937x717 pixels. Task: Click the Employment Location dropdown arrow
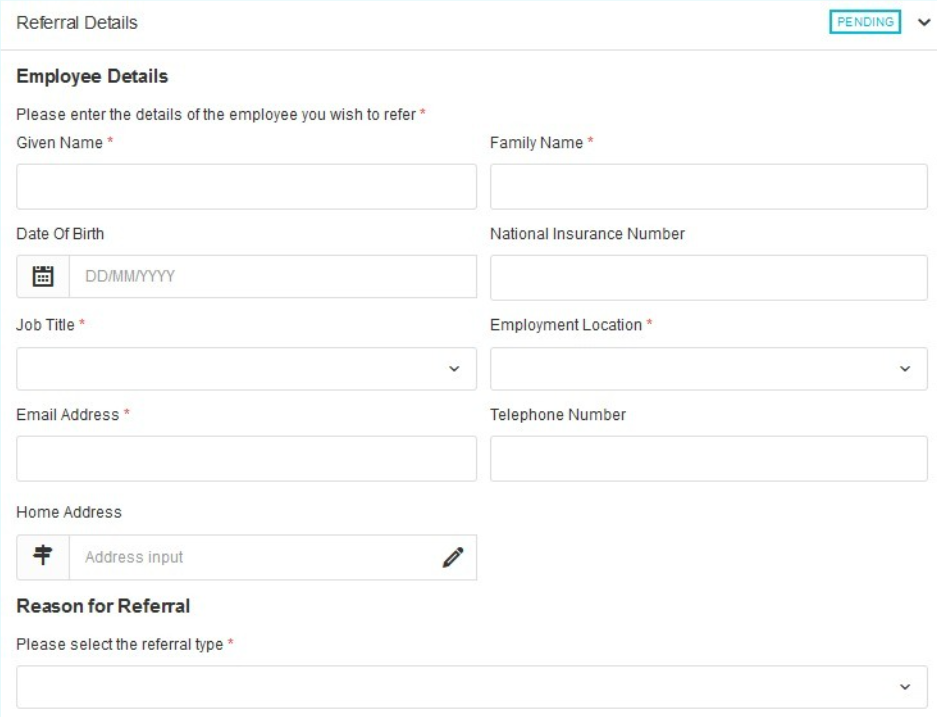click(905, 369)
